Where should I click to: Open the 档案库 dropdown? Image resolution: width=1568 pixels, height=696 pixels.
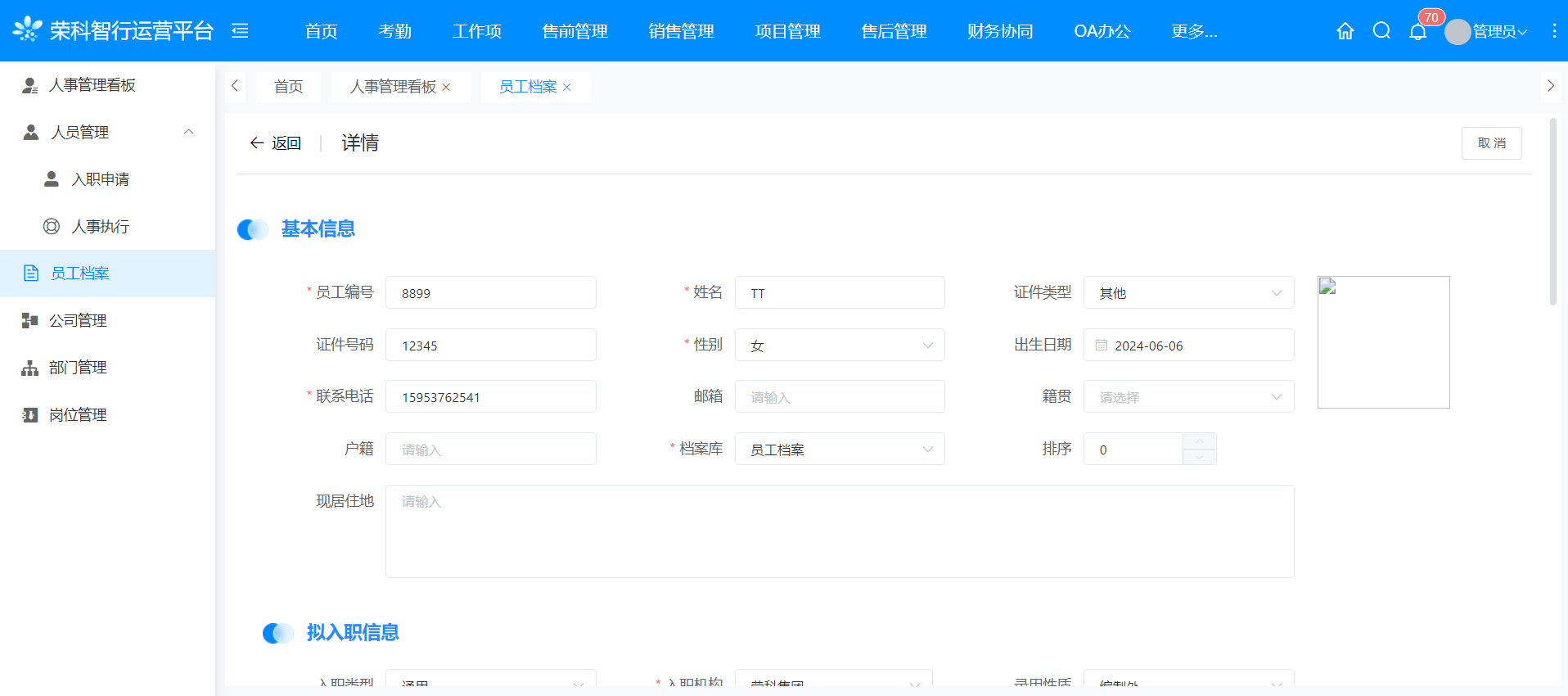coord(840,450)
